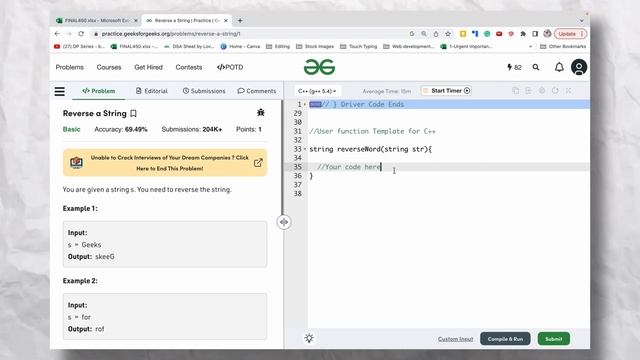Click the Update browser button

(570, 34)
